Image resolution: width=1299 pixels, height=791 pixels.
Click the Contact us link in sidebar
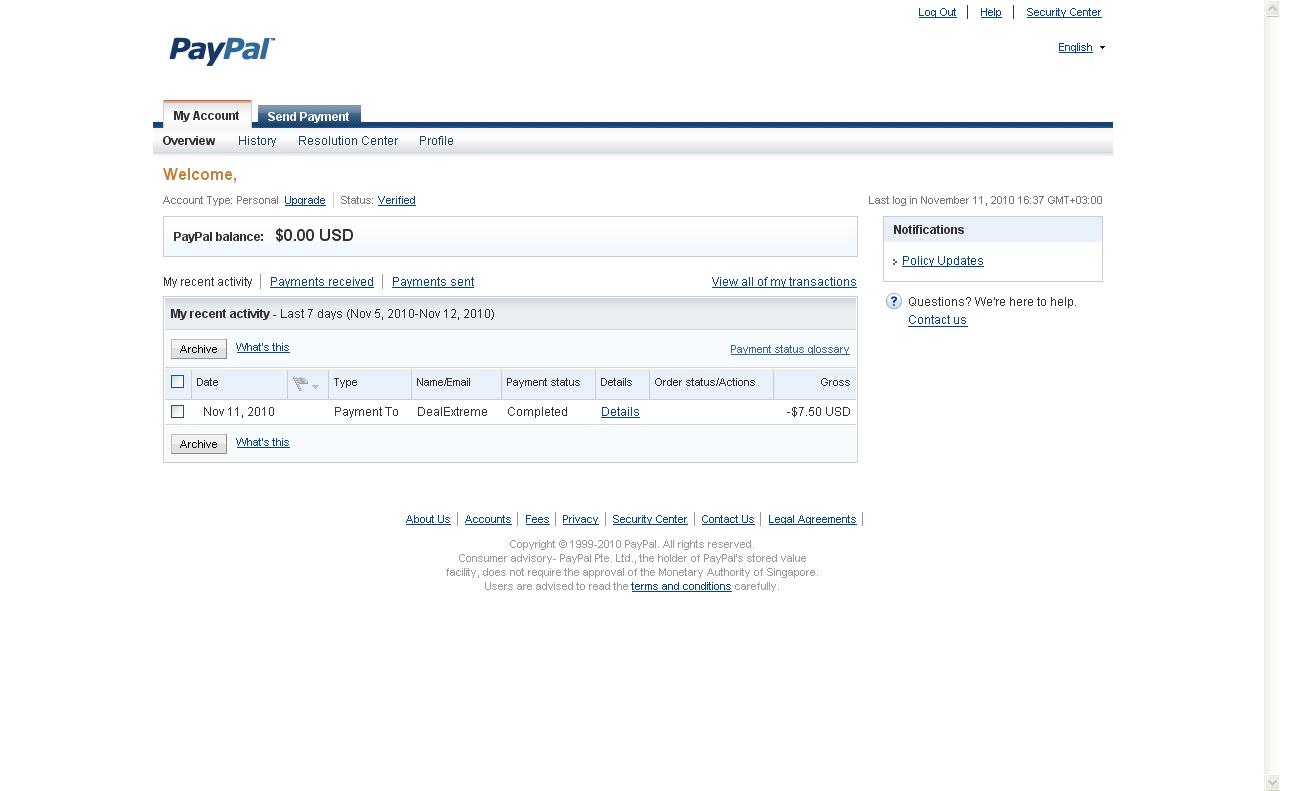[937, 320]
